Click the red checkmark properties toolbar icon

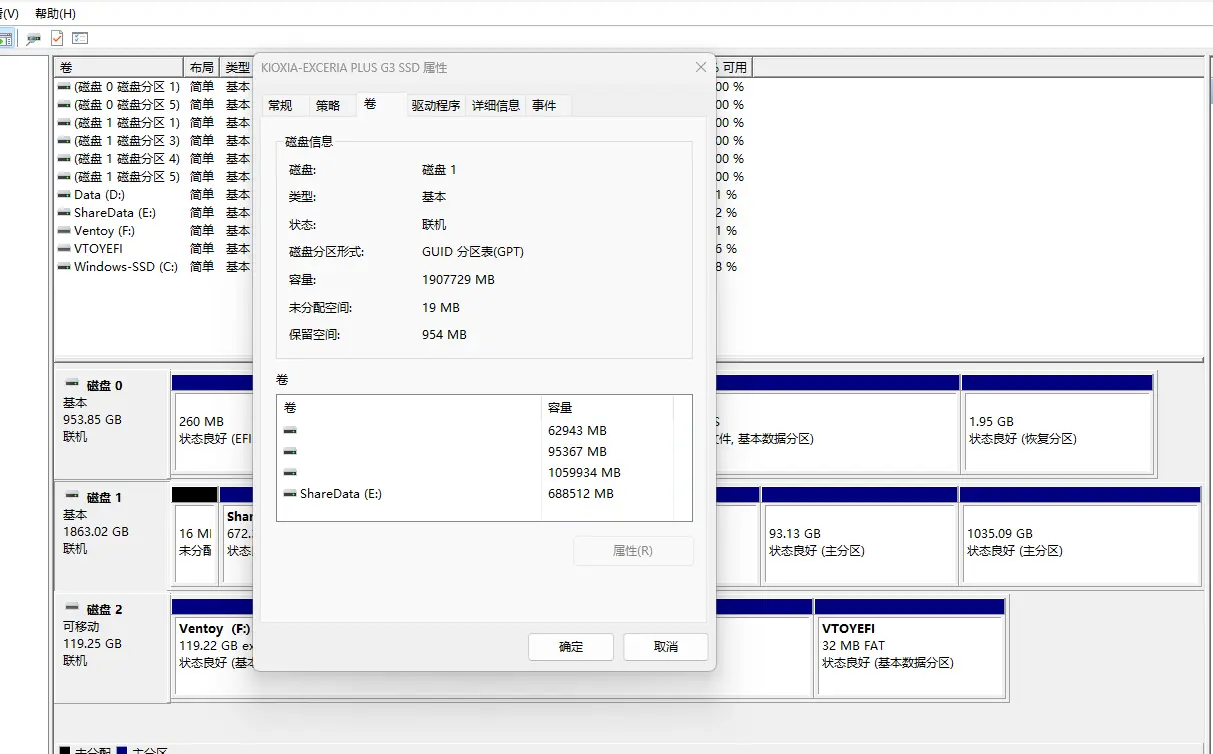coord(57,38)
